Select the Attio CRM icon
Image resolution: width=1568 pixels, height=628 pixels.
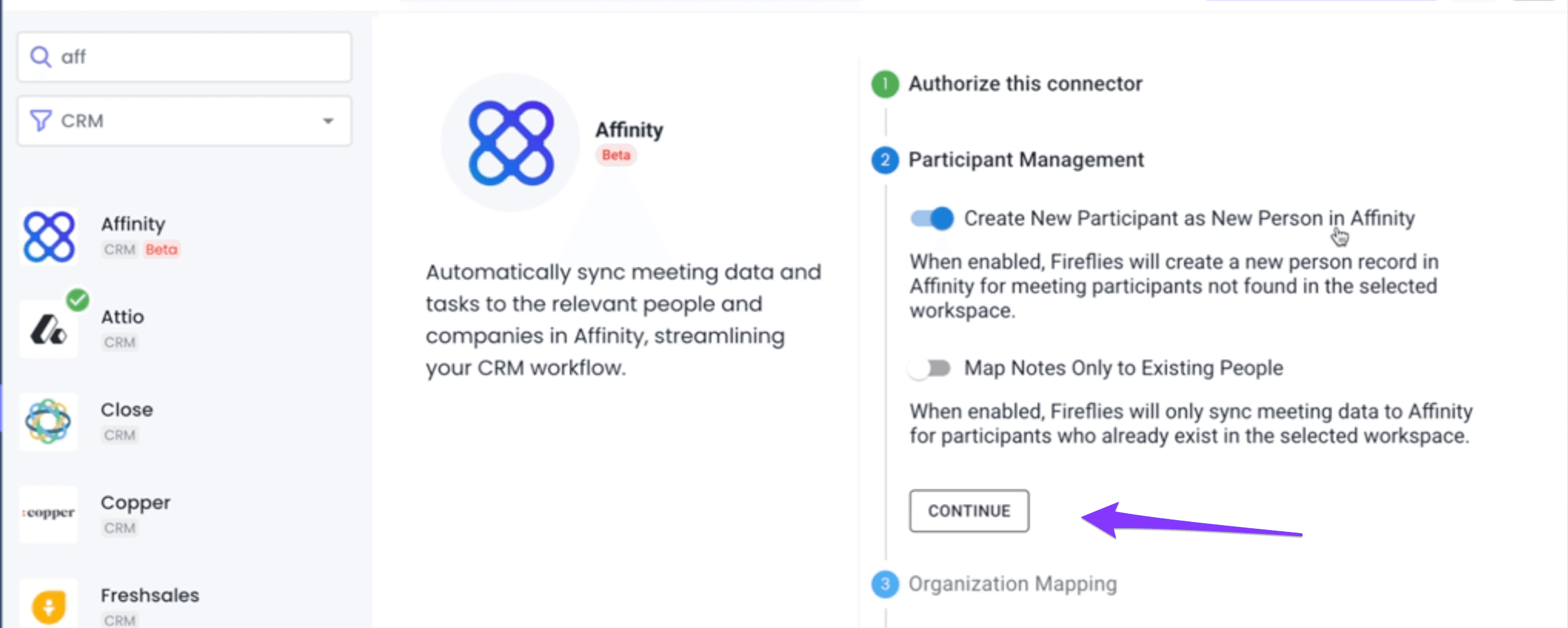(49, 330)
